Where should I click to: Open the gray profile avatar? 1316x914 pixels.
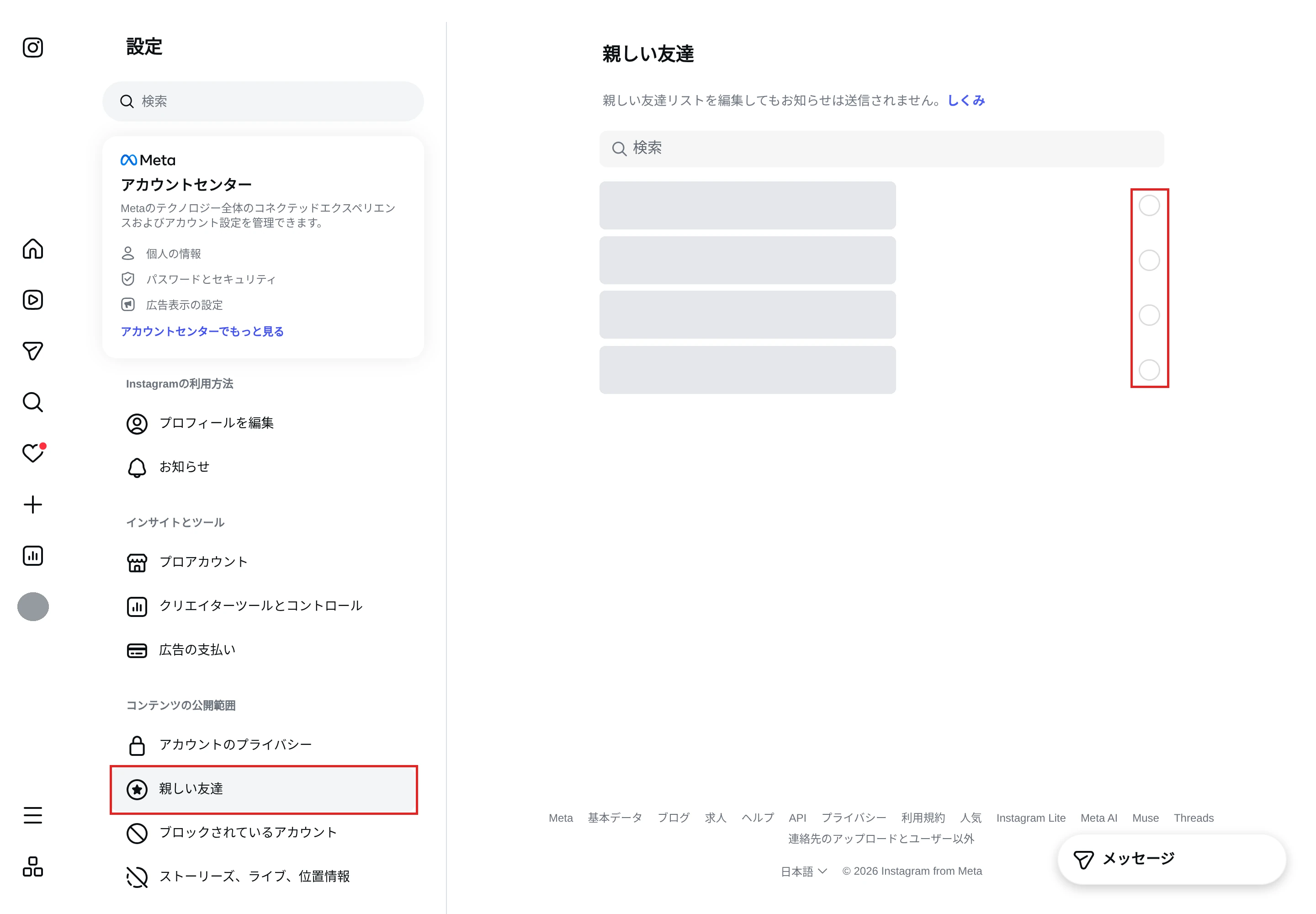(x=32, y=606)
